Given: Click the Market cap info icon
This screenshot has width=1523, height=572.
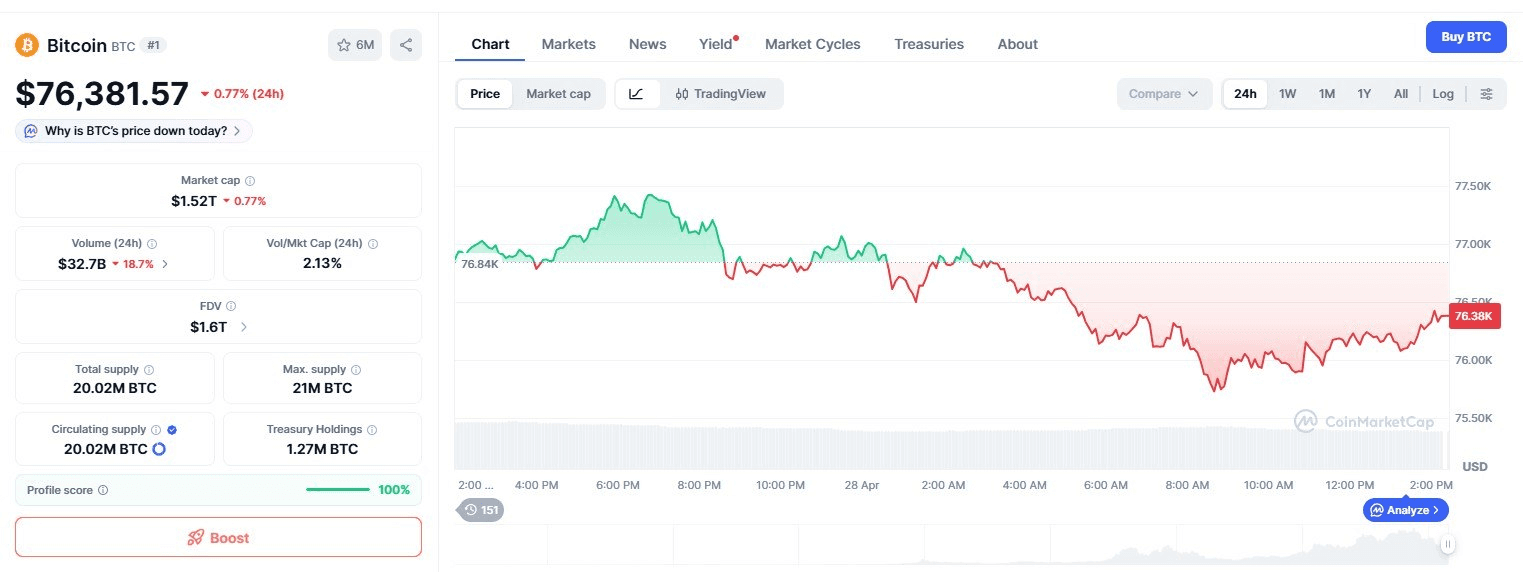Looking at the screenshot, I should click(x=250, y=181).
